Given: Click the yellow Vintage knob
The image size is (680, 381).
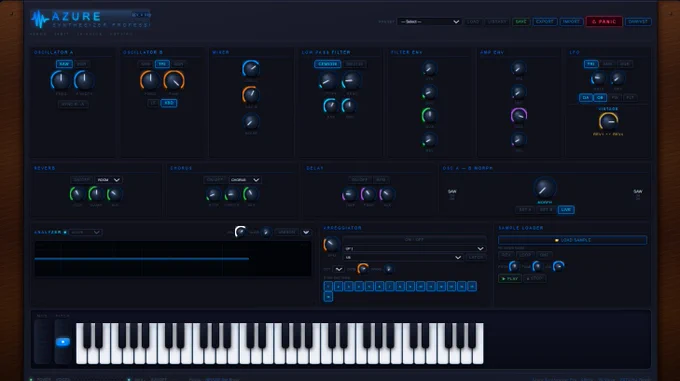Looking at the screenshot, I should [x=608, y=122].
